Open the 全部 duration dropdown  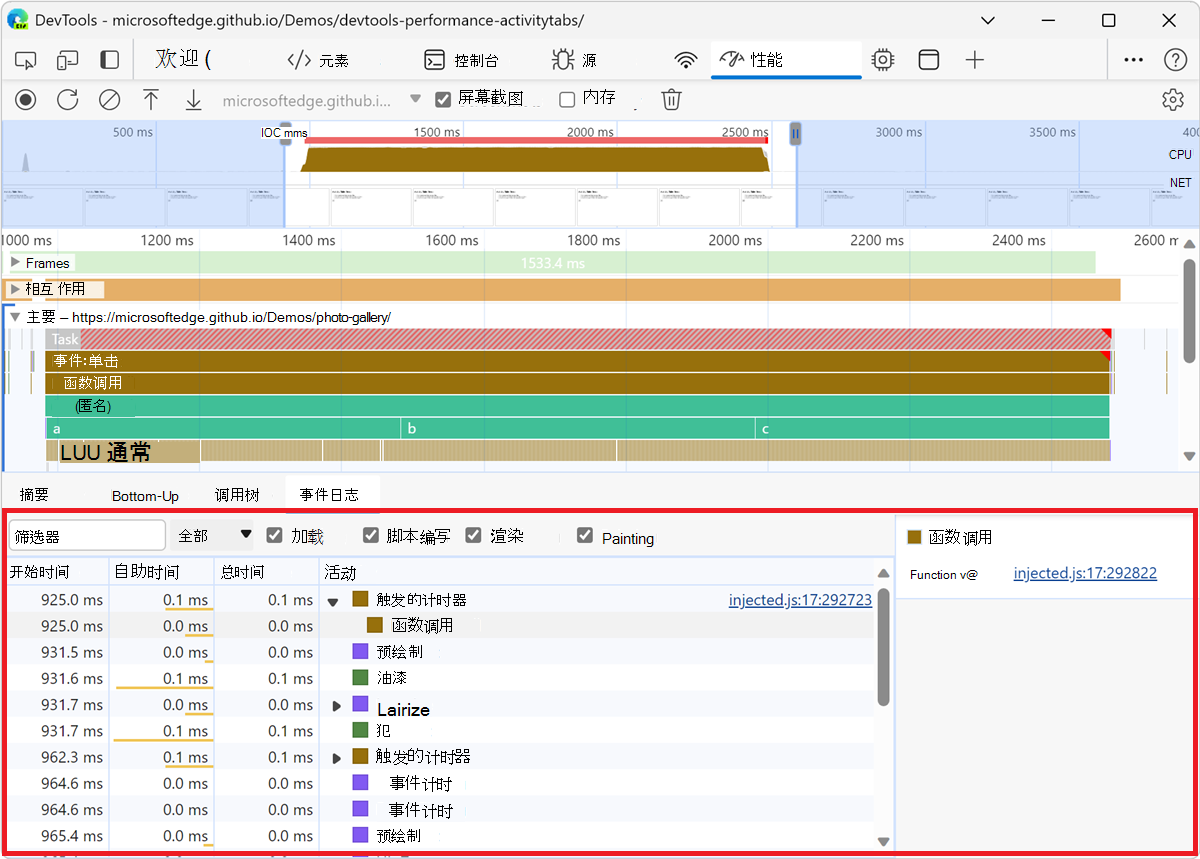click(x=212, y=536)
